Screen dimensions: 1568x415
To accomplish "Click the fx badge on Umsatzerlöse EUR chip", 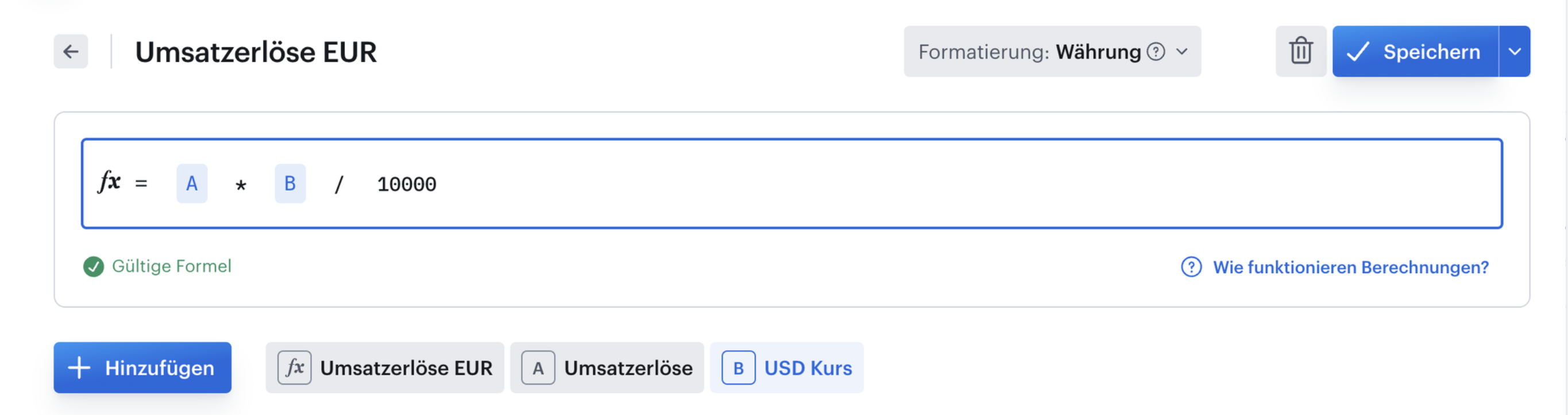I will pos(295,367).
